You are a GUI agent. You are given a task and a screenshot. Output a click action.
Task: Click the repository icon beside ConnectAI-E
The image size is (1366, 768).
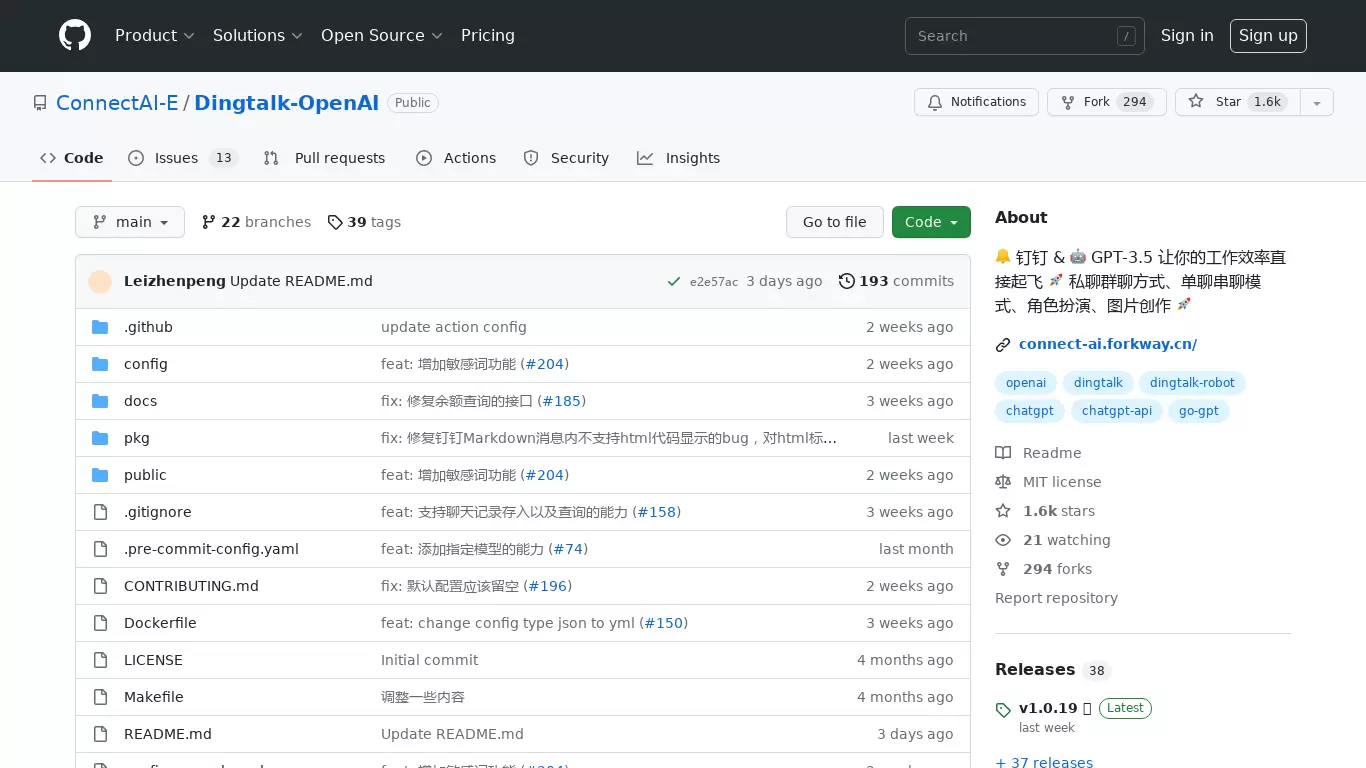pyautogui.click(x=40, y=103)
